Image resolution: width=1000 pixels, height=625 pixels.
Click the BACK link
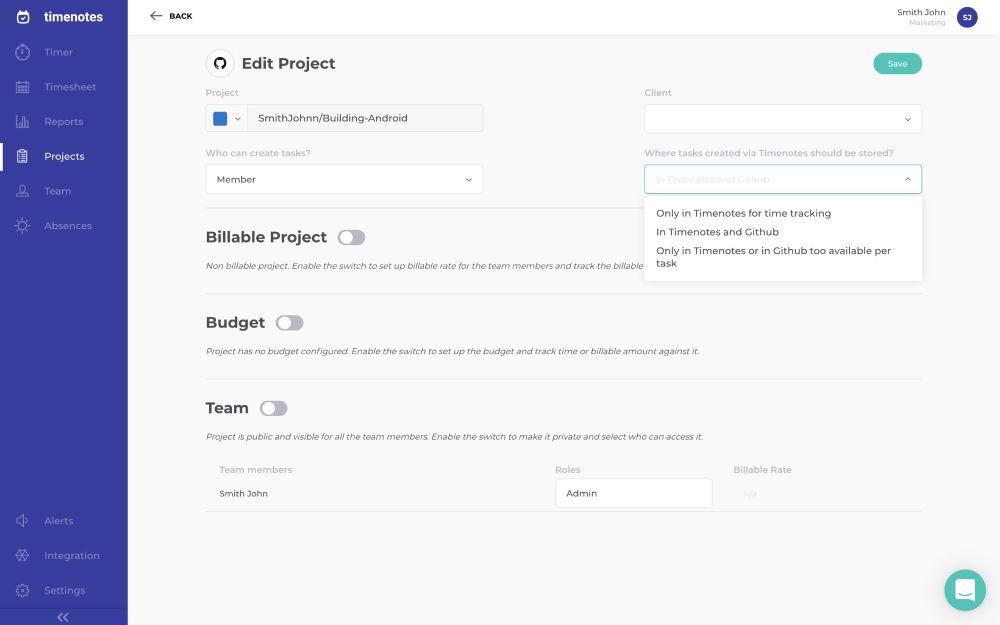pyautogui.click(x=180, y=16)
